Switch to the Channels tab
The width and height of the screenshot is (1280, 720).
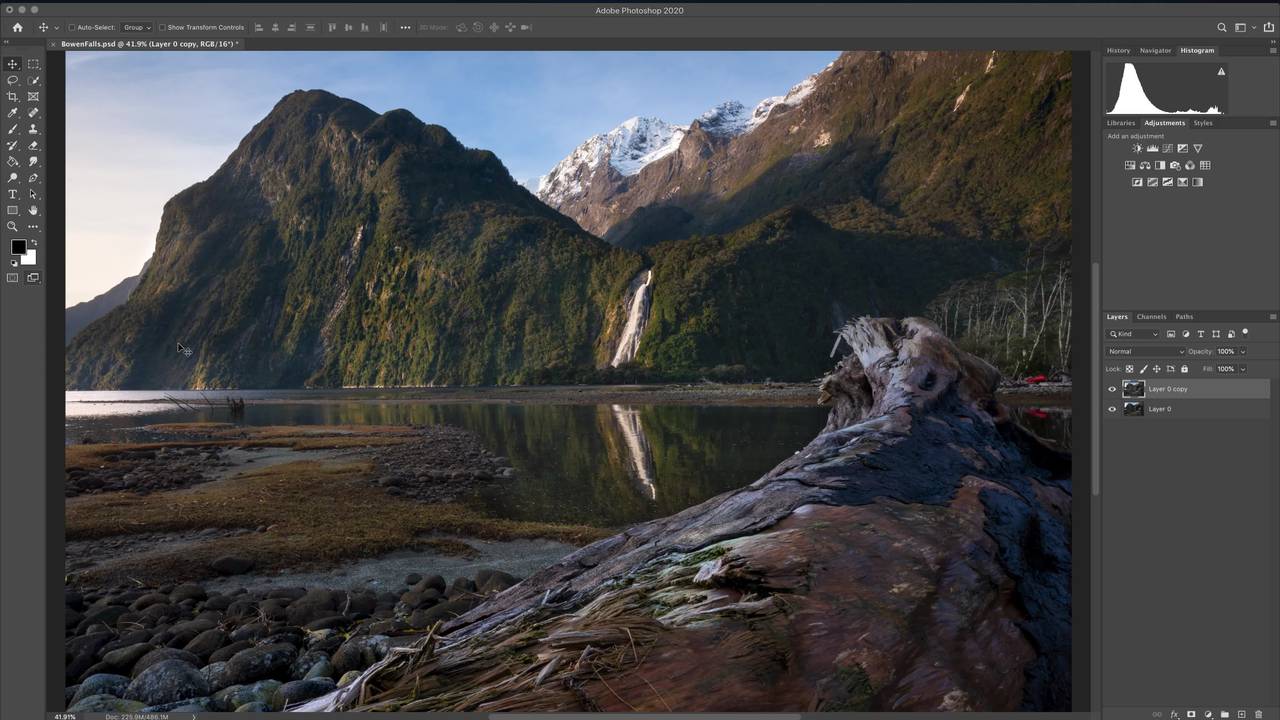[1151, 317]
